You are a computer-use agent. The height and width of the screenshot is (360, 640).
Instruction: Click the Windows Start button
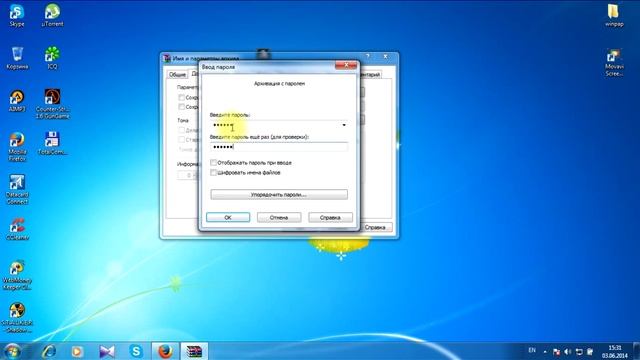pos(12,351)
